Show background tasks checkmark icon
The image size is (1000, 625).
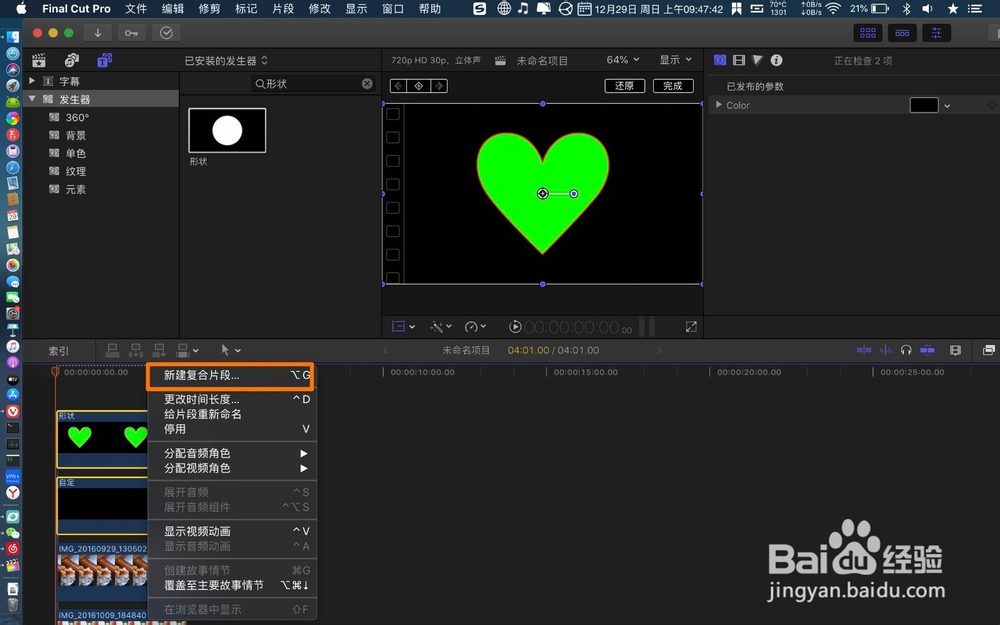[x=166, y=33]
